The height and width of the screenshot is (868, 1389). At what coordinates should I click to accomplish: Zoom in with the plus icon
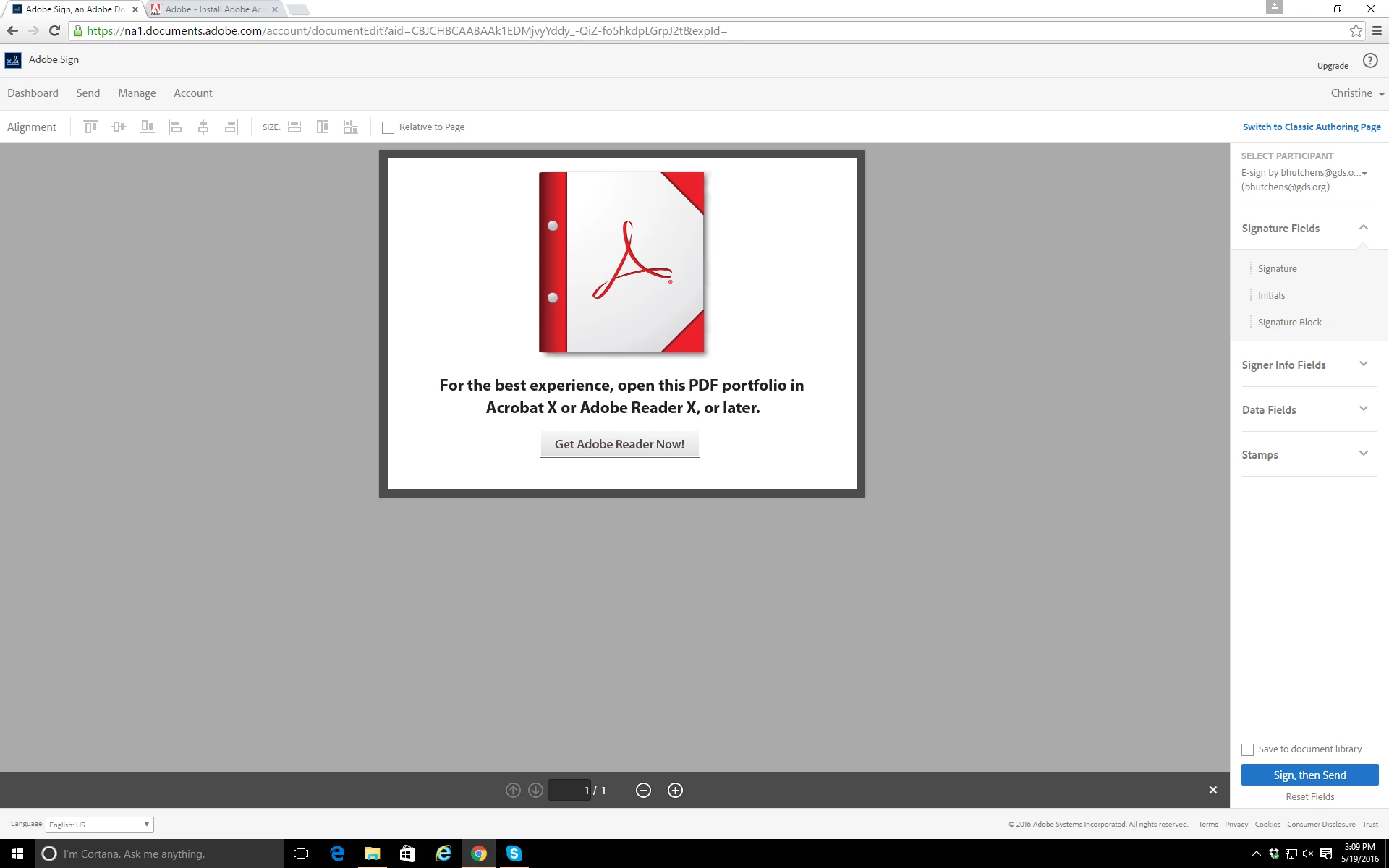pyautogui.click(x=675, y=791)
